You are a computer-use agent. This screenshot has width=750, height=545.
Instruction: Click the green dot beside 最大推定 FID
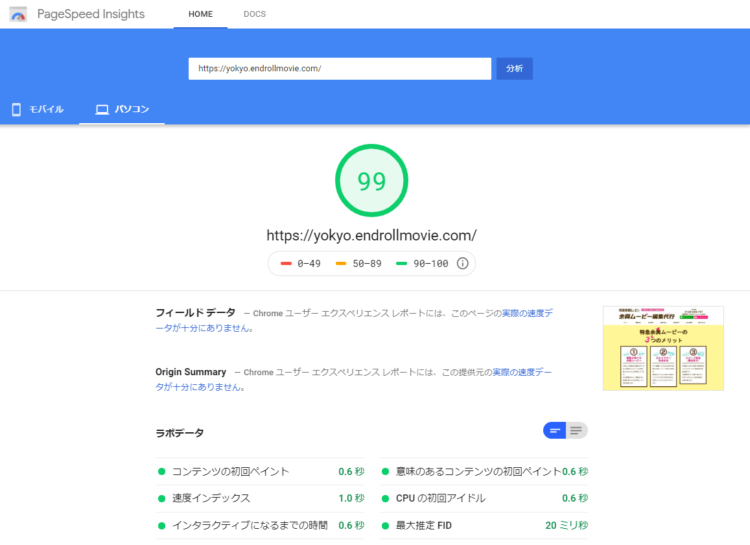click(x=385, y=525)
